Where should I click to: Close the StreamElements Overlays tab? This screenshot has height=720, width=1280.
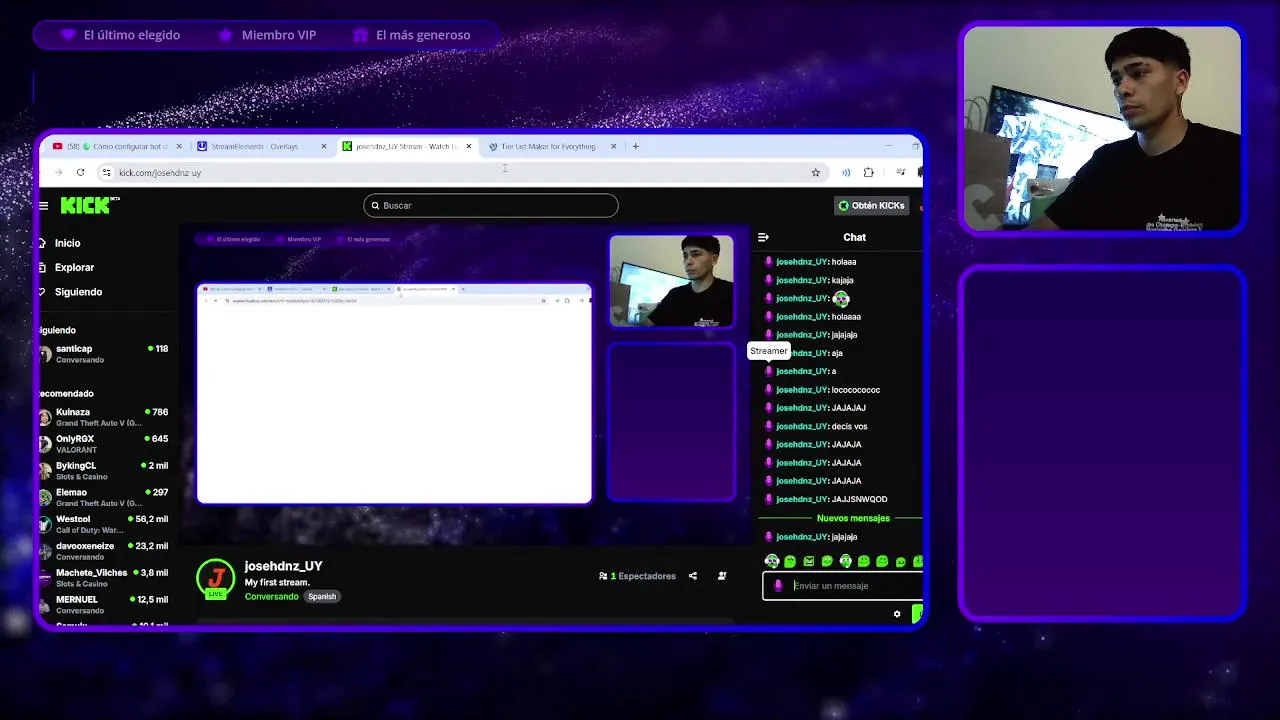click(324, 146)
